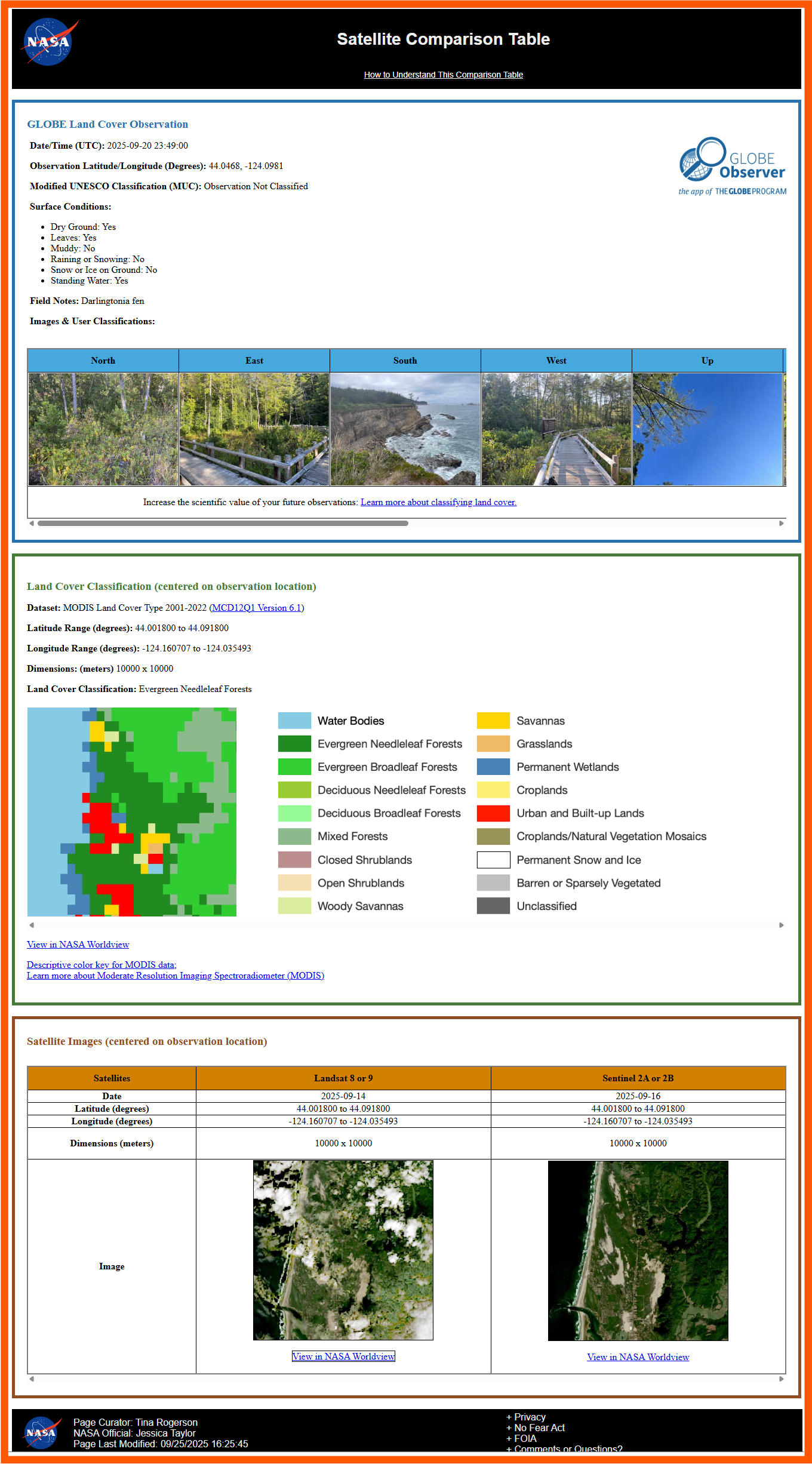812x1464 pixels.
Task: Click the GLOBE Observer logo
Action: coord(732,167)
